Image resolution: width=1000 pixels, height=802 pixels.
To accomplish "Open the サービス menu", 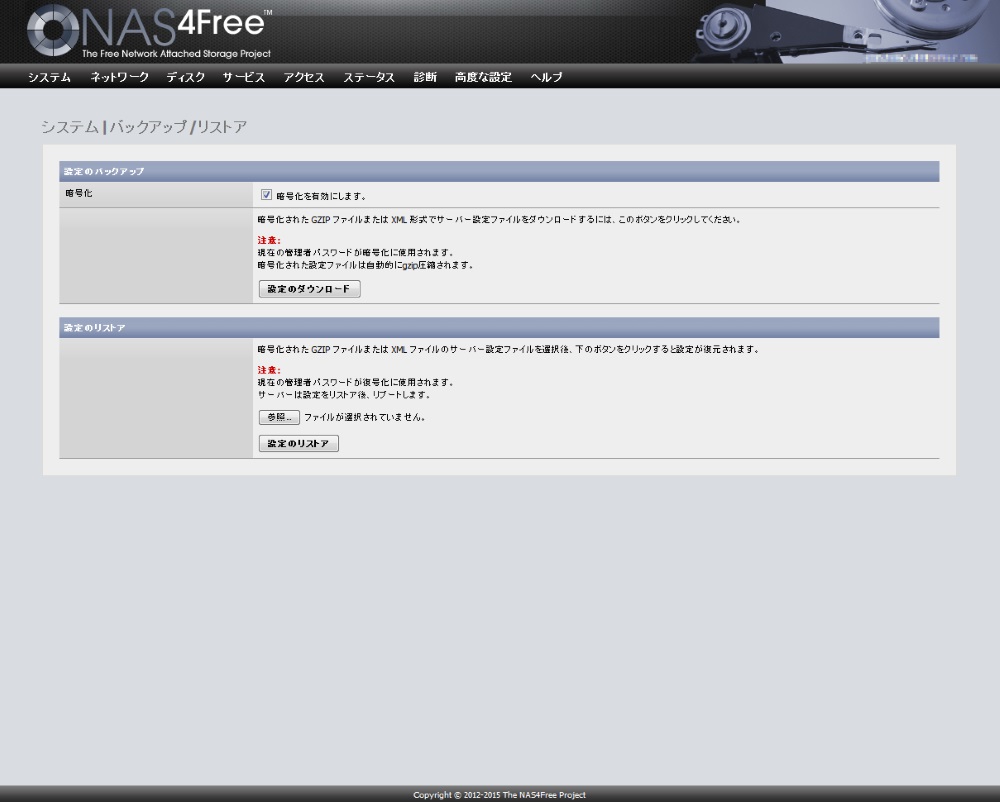I will coord(244,77).
